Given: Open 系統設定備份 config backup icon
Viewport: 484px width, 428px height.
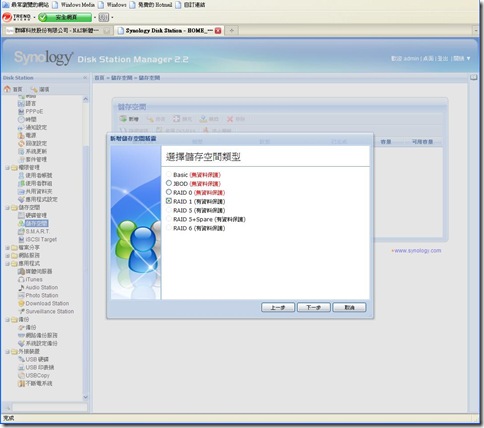Looking at the screenshot, I should [21, 343].
